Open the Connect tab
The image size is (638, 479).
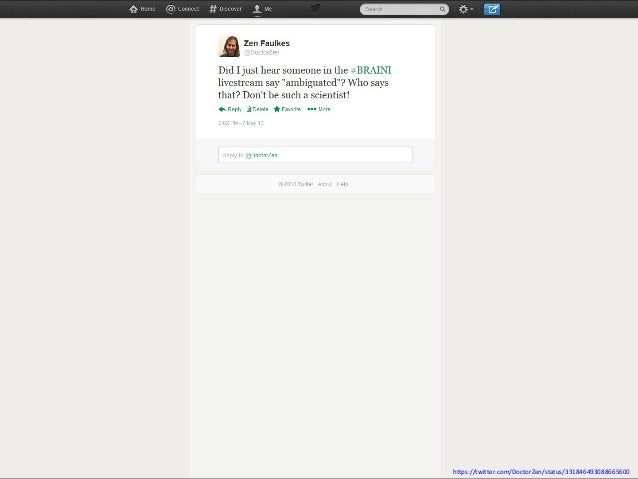coord(183,9)
